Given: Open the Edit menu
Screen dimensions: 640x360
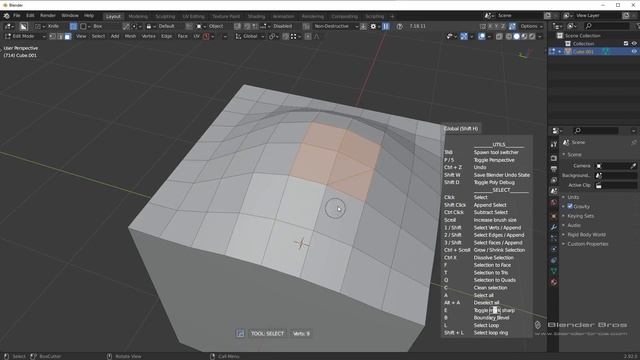Looking at the screenshot, I should (x=30, y=16).
